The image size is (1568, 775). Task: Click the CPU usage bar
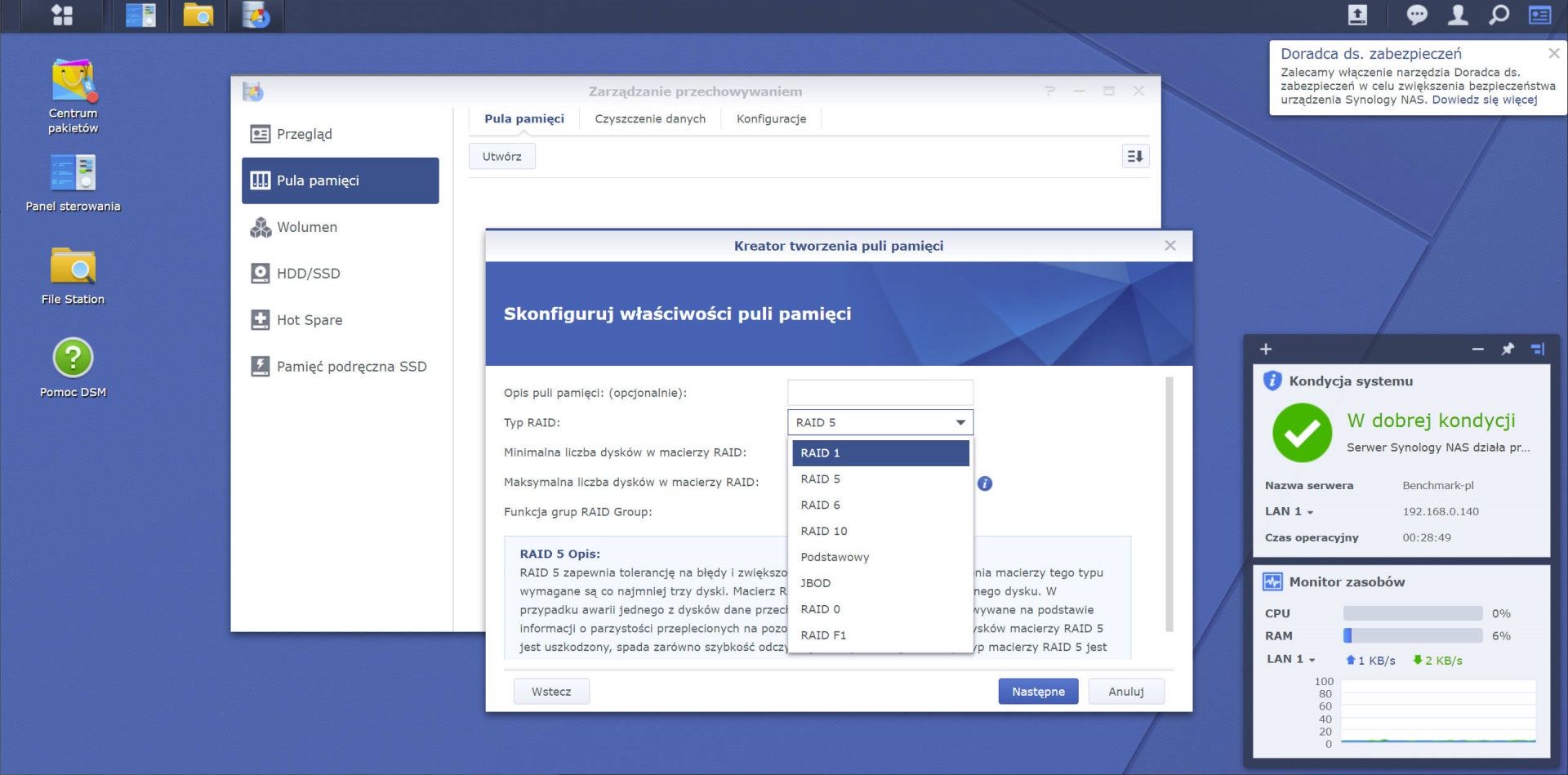point(1413,613)
